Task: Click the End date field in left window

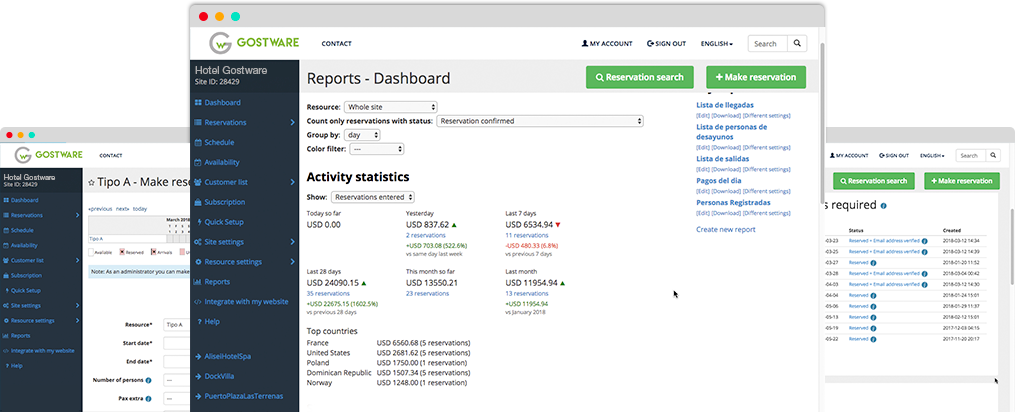Action: pos(177,361)
